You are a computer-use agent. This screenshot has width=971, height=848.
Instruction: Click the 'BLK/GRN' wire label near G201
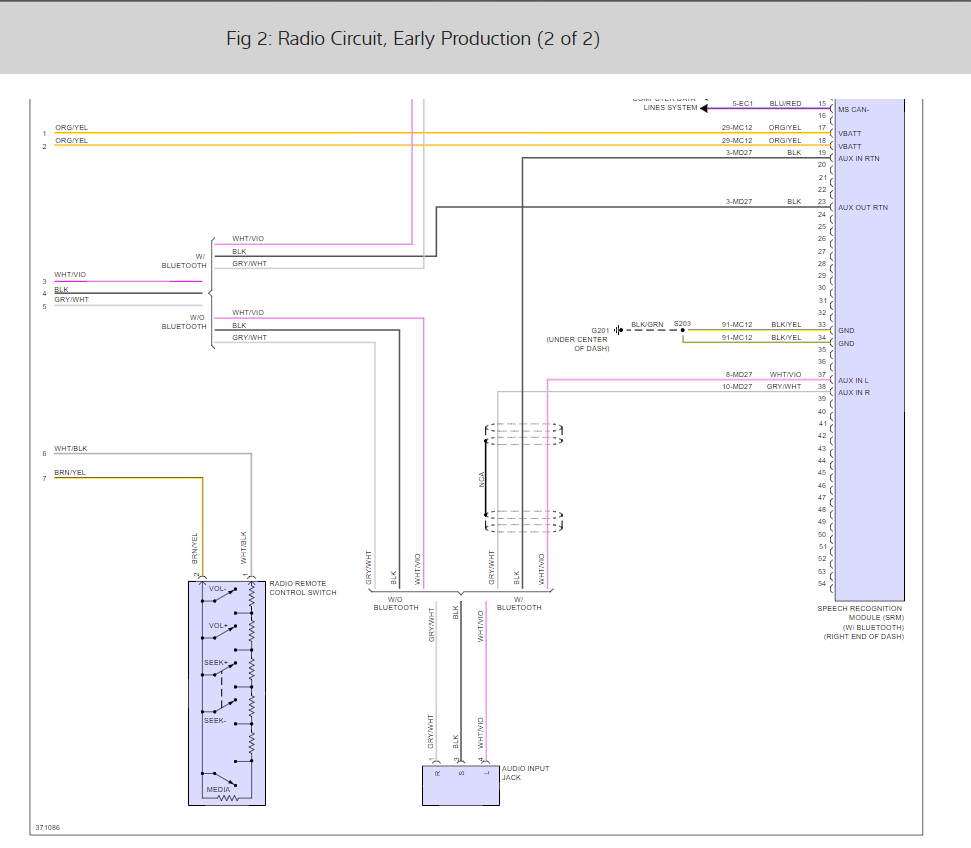647,325
